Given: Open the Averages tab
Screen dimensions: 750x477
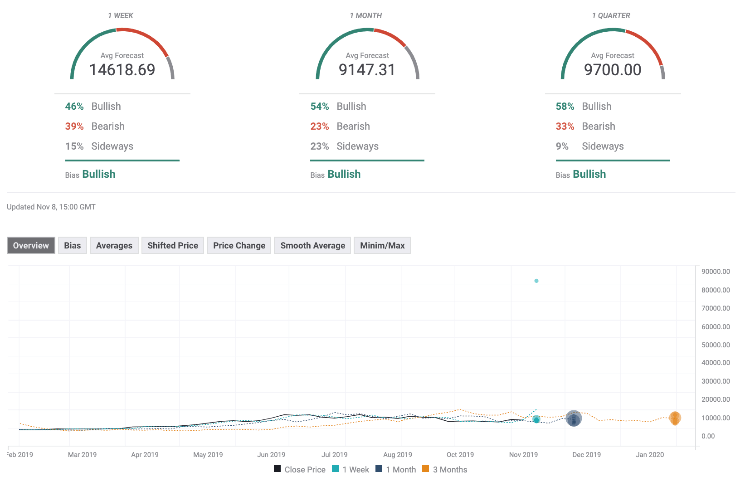Looking at the screenshot, I should [114, 245].
